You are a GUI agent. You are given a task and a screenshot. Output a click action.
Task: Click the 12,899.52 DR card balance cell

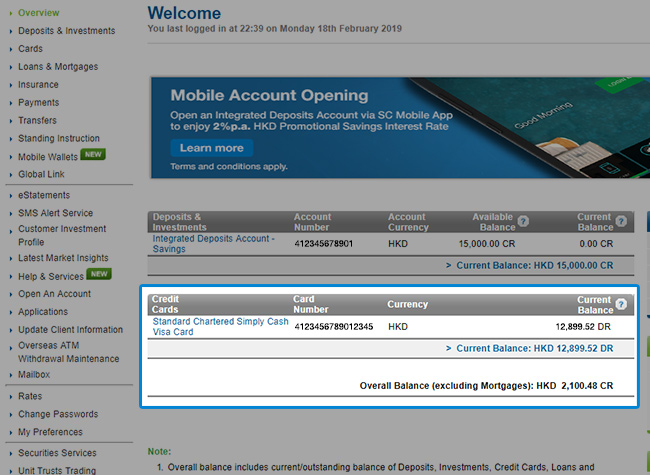(x=583, y=327)
